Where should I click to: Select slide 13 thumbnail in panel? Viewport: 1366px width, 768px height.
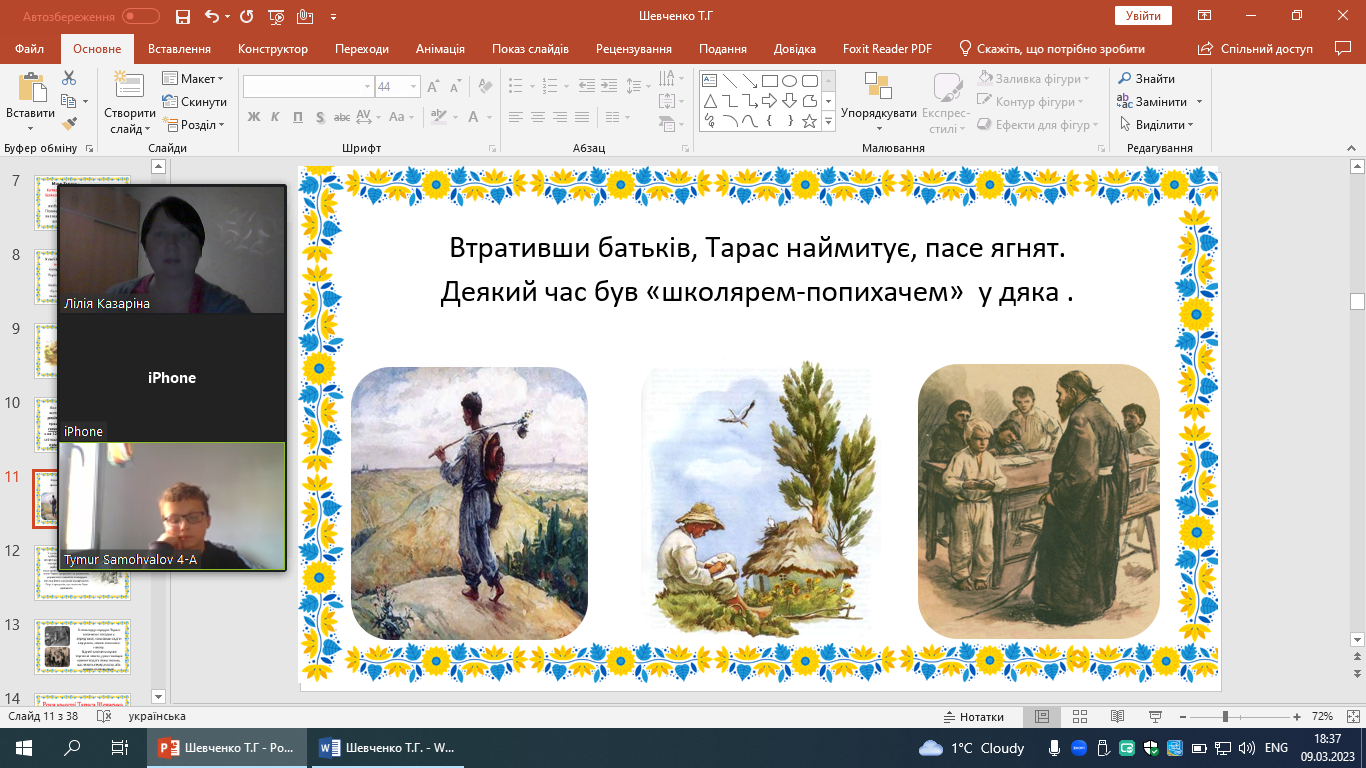(83, 646)
